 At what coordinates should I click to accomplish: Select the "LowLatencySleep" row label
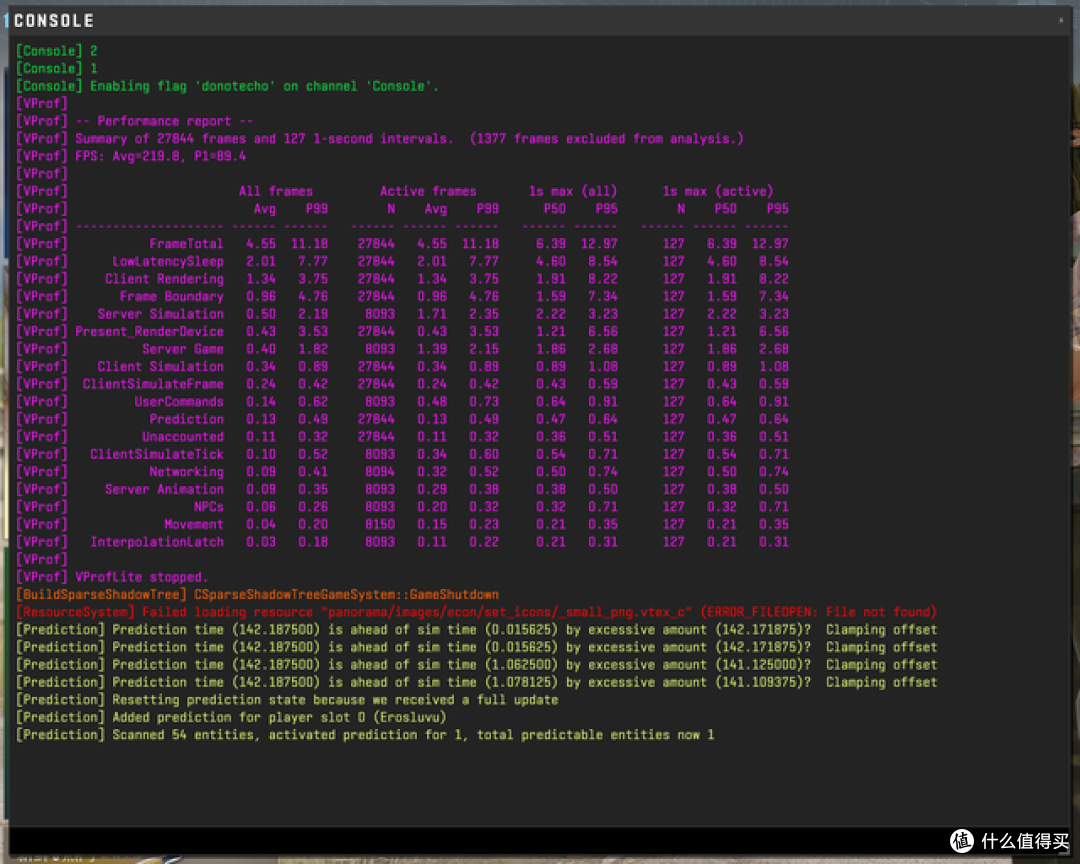coord(168,262)
